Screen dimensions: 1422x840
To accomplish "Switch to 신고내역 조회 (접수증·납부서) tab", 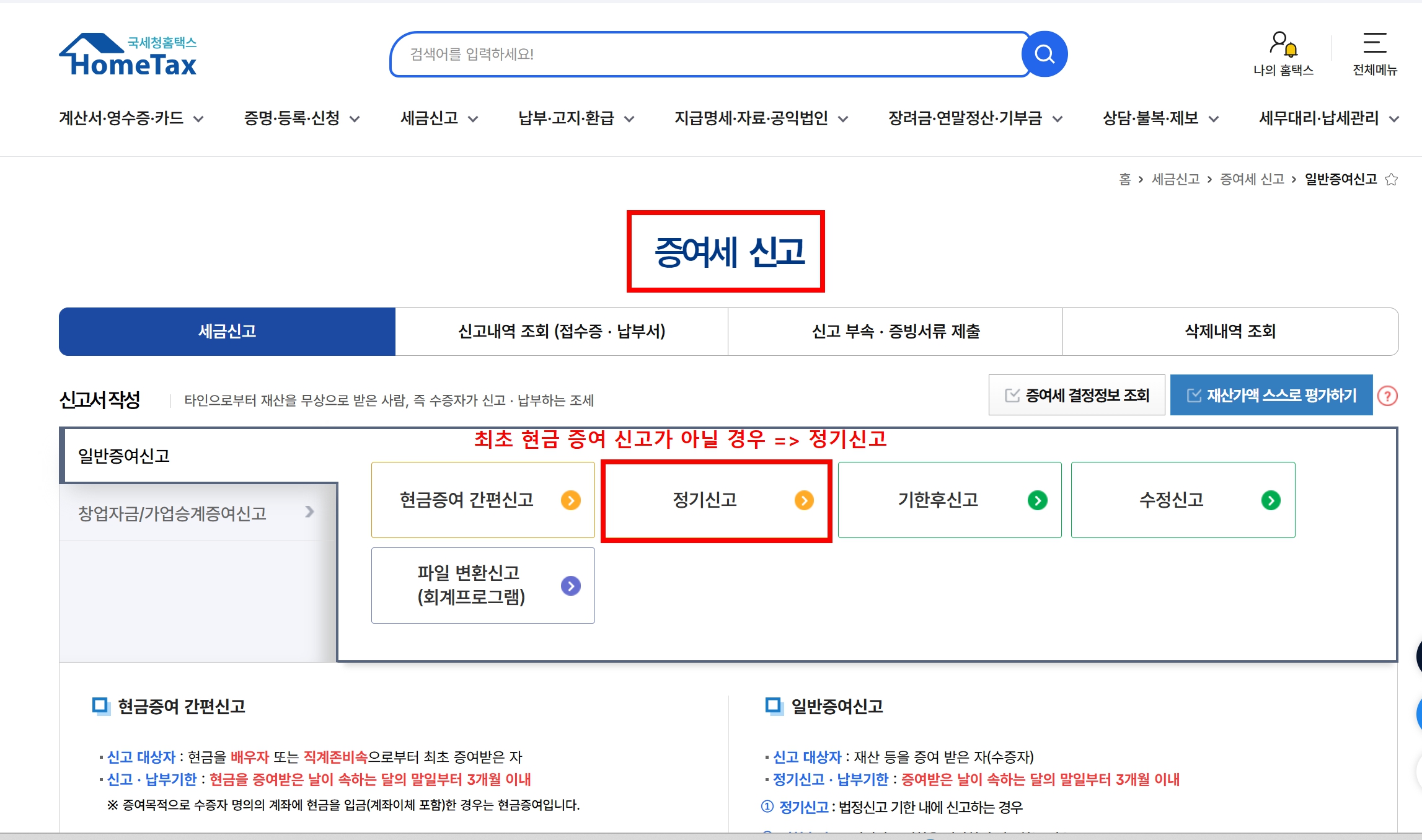I will click(561, 332).
